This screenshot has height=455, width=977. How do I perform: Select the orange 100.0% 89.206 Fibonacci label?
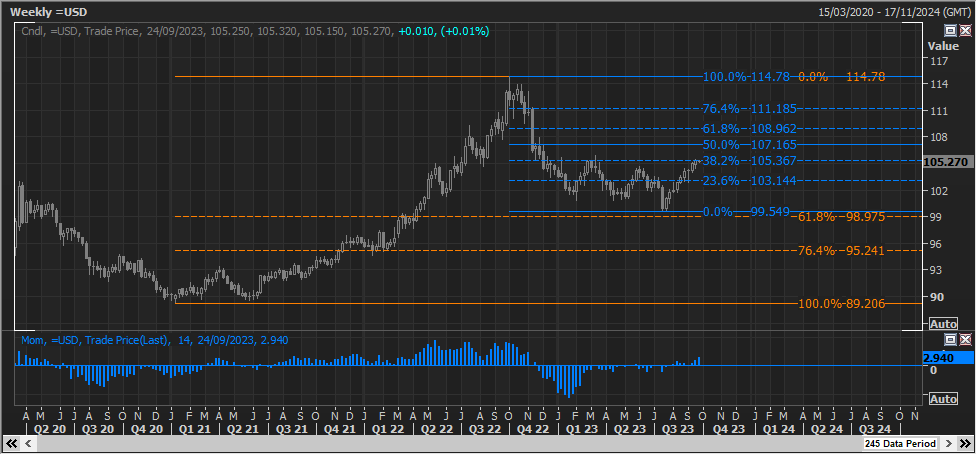click(841, 304)
